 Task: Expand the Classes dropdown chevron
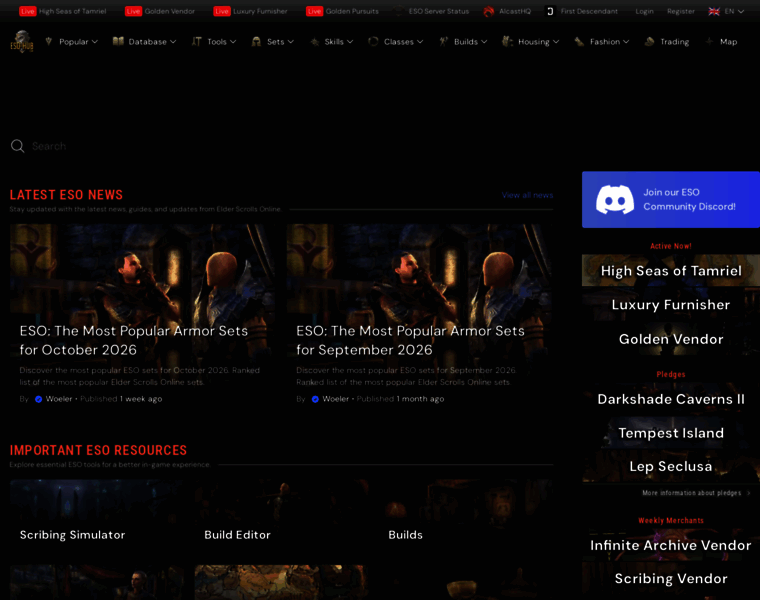pyautogui.click(x=420, y=42)
